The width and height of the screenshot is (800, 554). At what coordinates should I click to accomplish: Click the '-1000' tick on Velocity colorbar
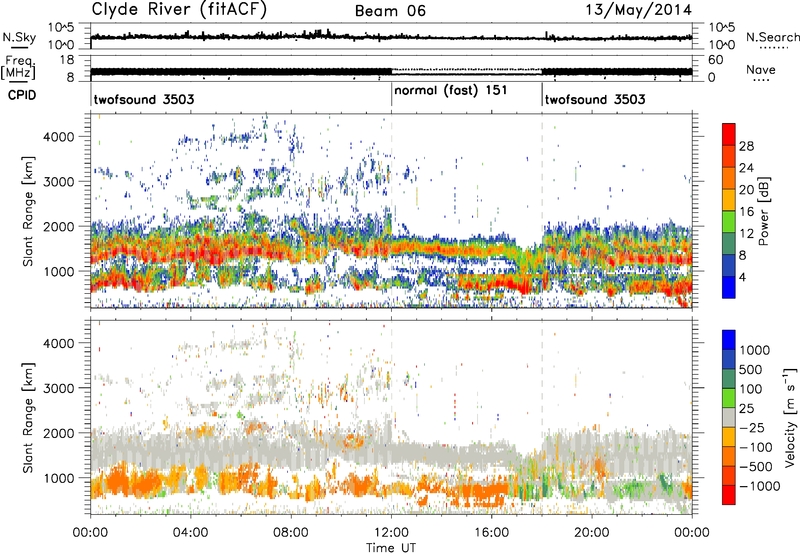coord(759,486)
